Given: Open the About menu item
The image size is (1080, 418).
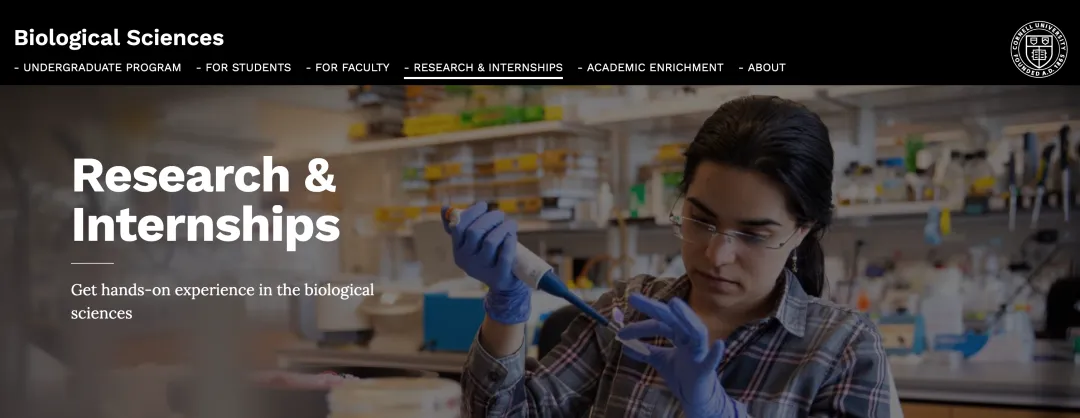Looking at the screenshot, I should (x=767, y=67).
